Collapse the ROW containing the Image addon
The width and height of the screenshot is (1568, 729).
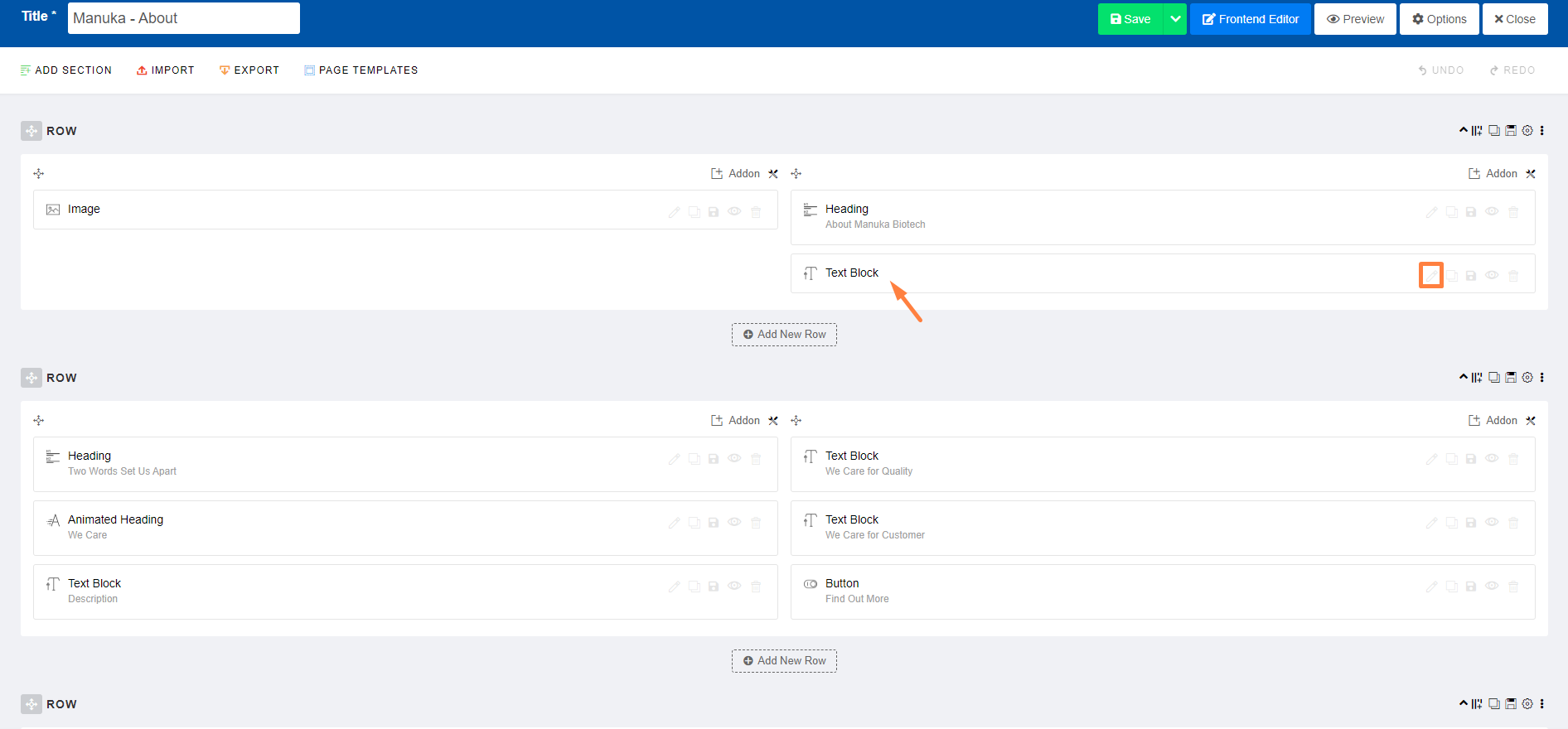click(1464, 130)
